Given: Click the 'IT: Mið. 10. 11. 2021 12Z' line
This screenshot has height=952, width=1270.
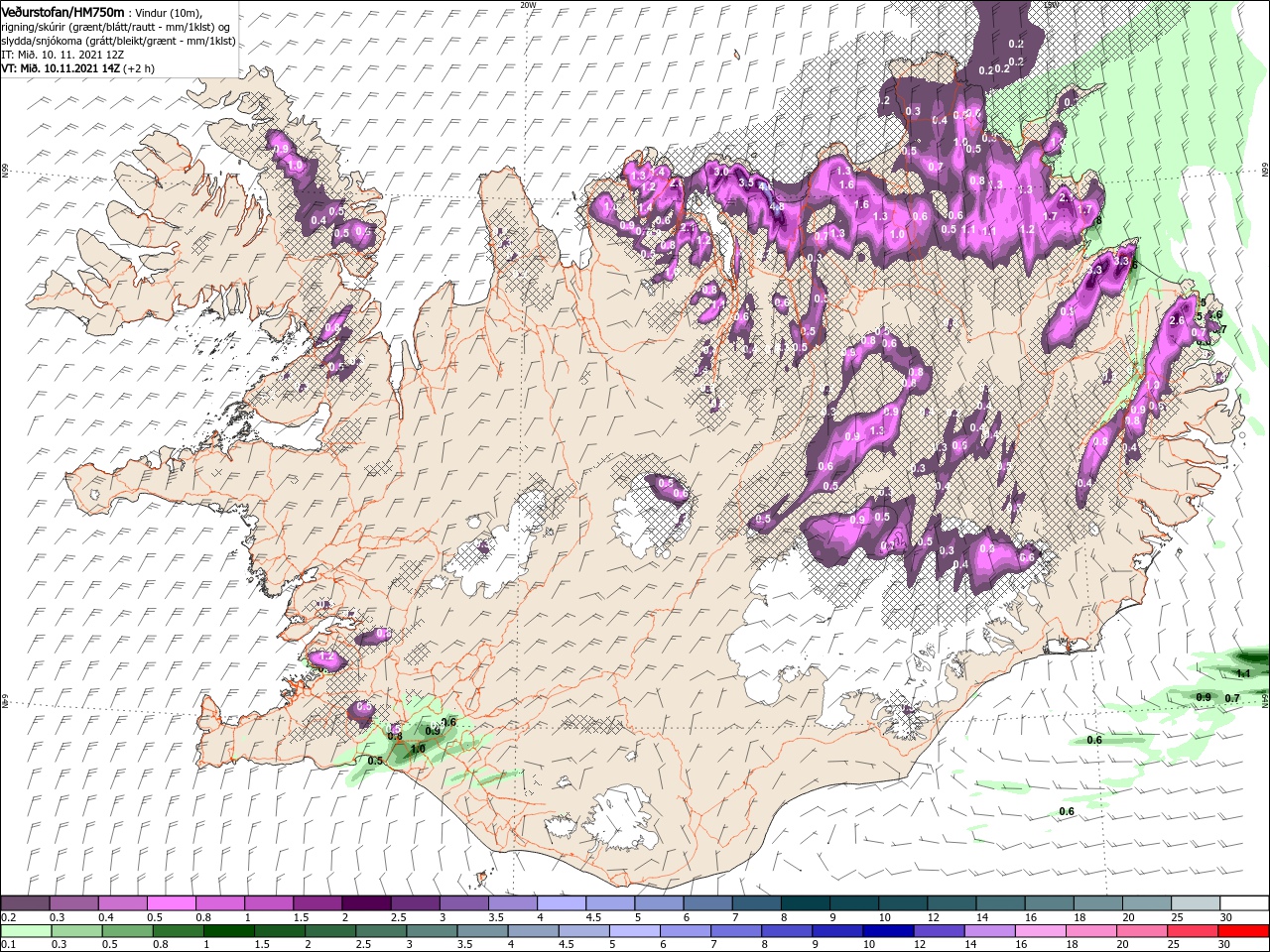Looking at the screenshot, I should pos(63,55).
